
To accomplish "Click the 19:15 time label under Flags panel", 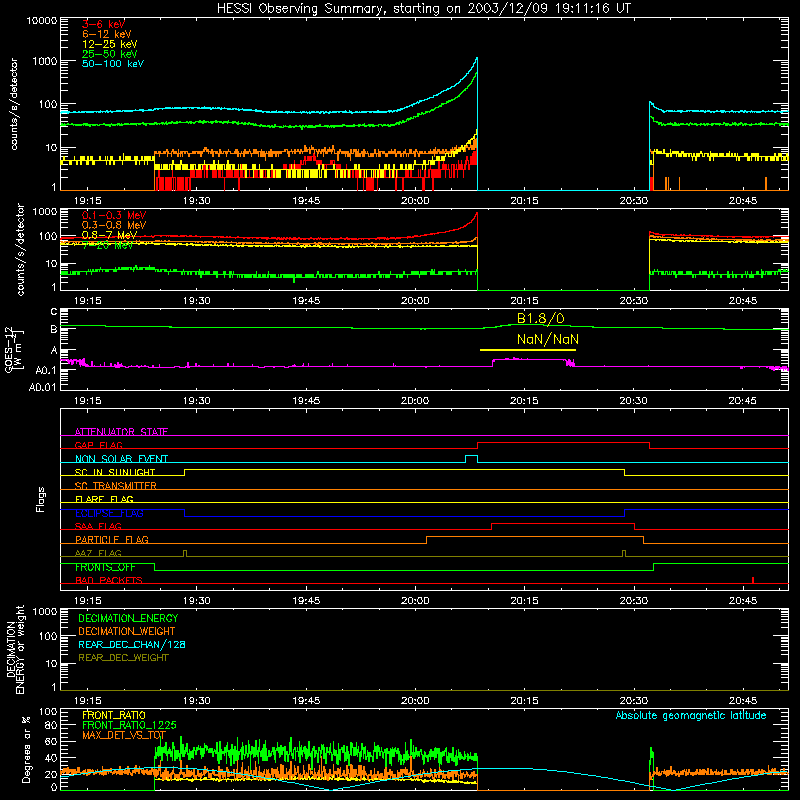I will 87,601.
